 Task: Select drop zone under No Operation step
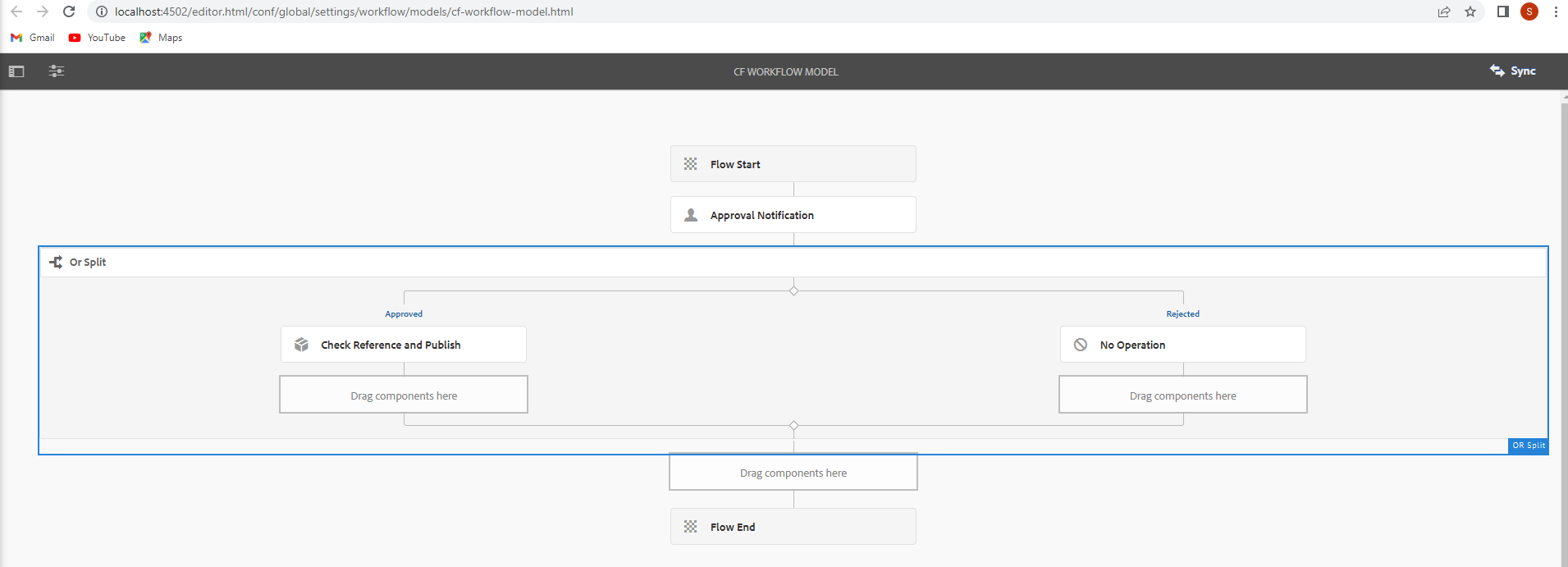coord(1182,395)
